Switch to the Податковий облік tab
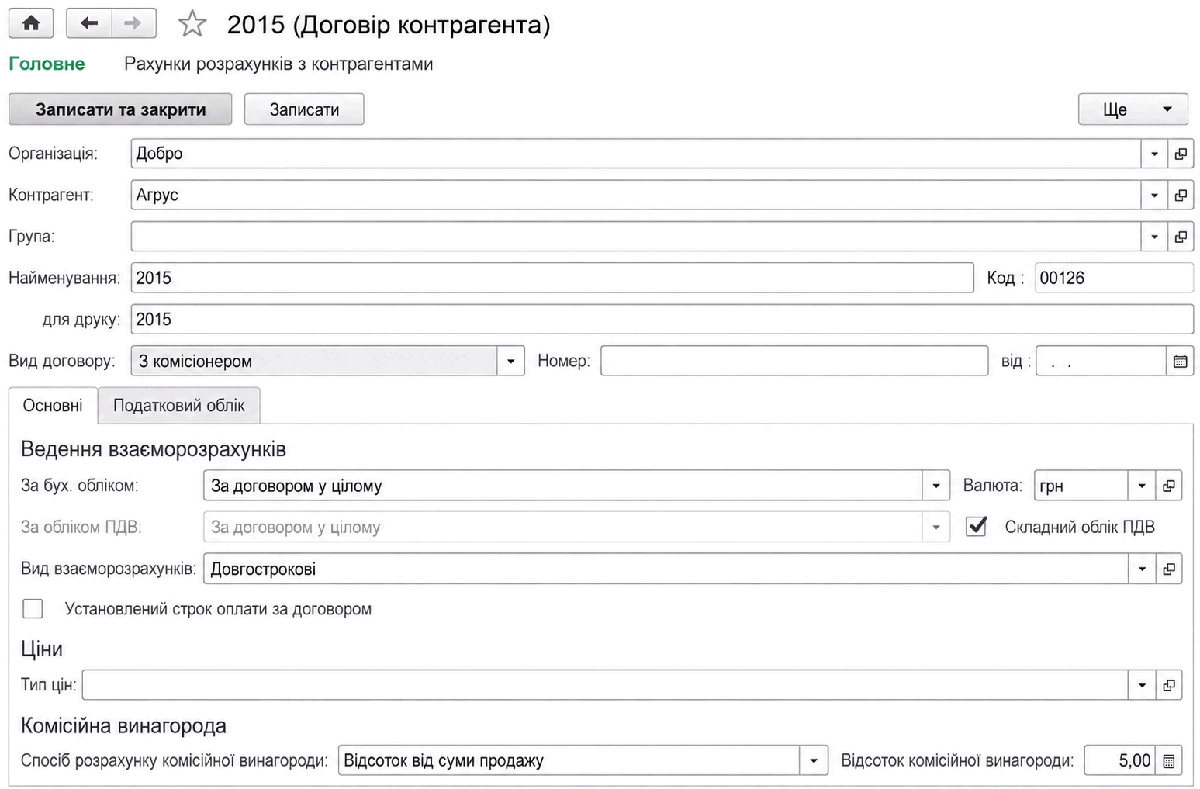The image size is (1200, 789). tap(179, 407)
